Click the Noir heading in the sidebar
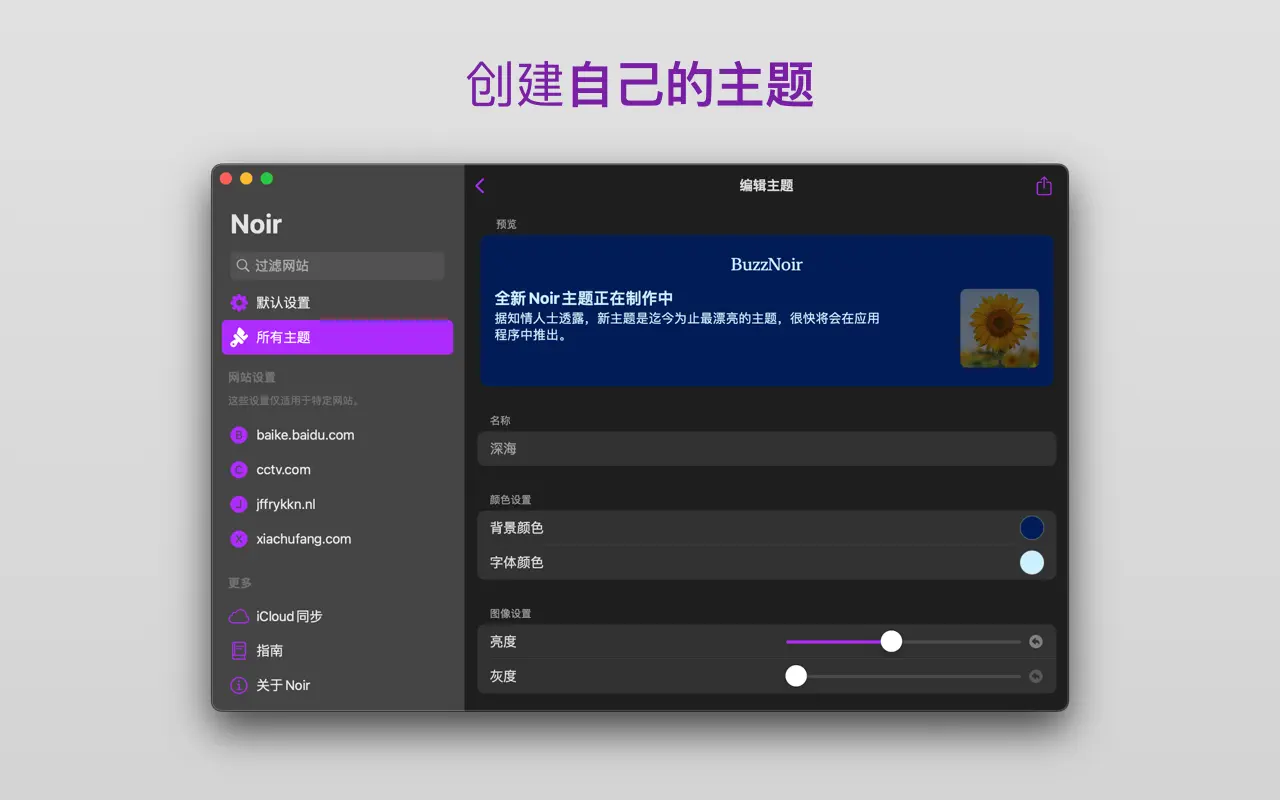 click(256, 224)
